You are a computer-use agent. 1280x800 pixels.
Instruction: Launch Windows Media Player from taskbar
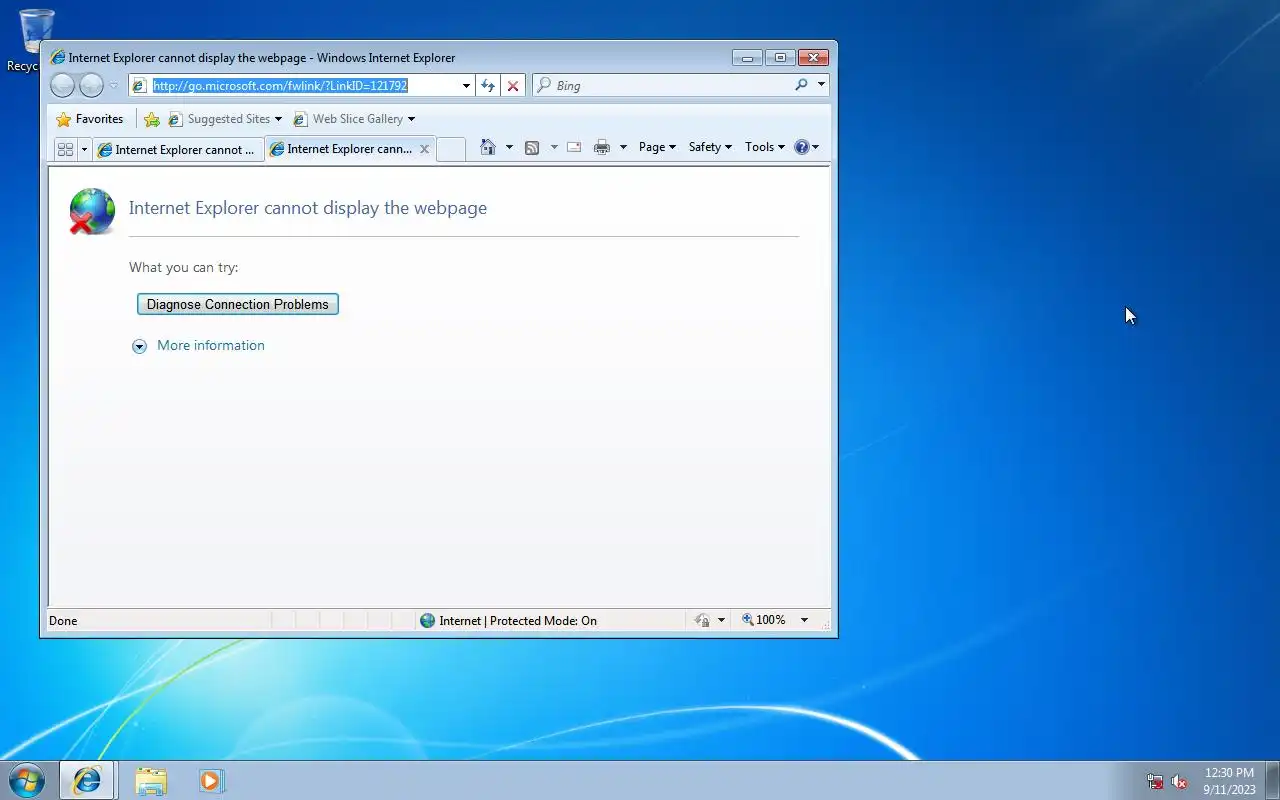(211, 781)
